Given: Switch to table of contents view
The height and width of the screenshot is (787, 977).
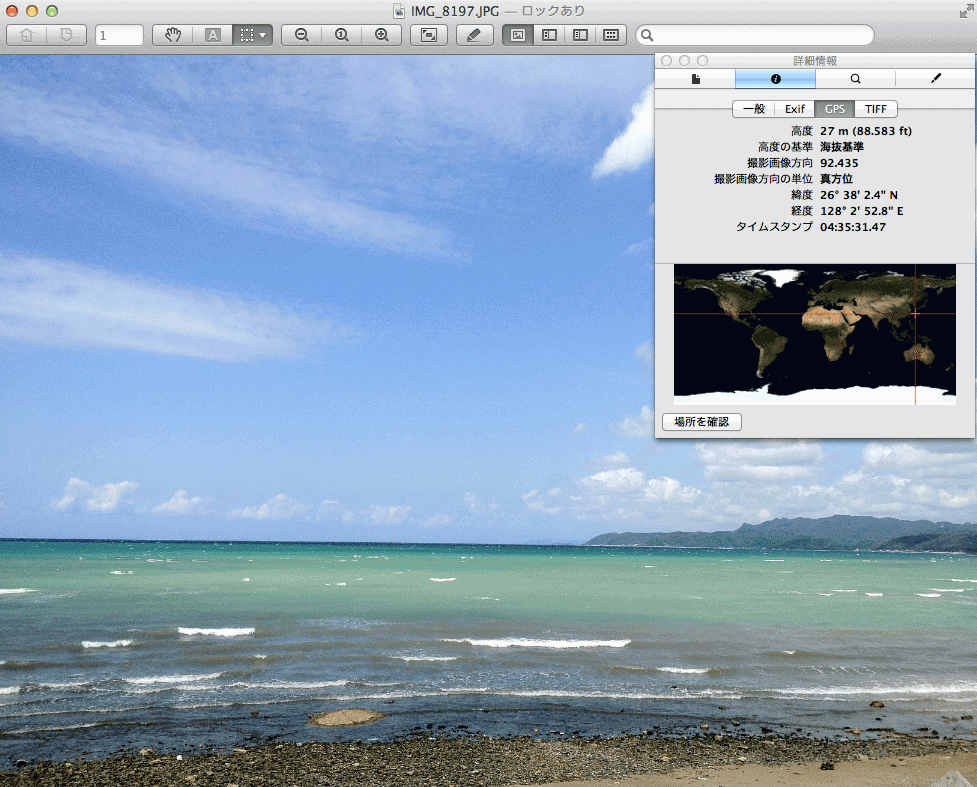Looking at the screenshot, I should [x=580, y=35].
